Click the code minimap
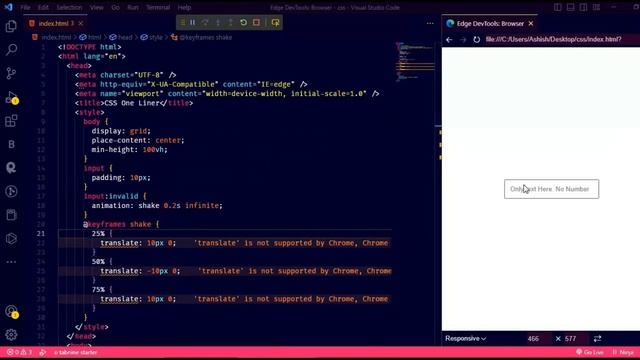Viewport: 640px width, 360px height. pyautogui.click(x=415, y=61)
